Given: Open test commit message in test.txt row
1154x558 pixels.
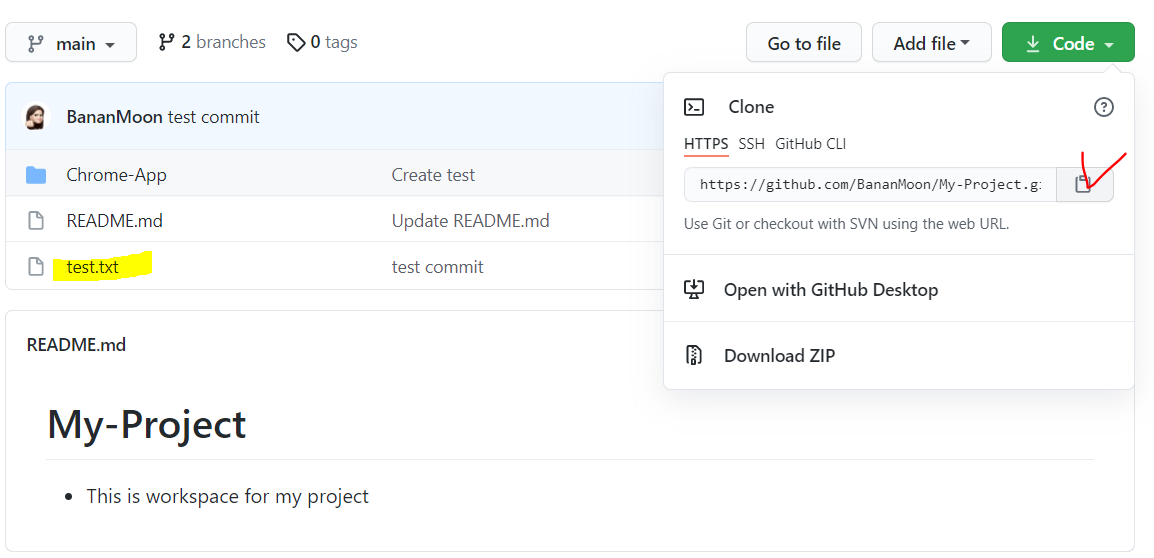Looking at the screenshot, I should click(x=437, y=266).
